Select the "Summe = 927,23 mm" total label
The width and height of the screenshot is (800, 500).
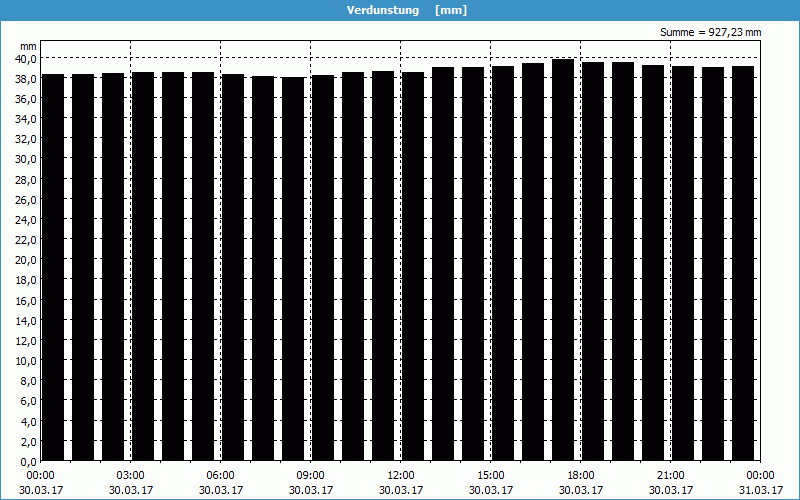click(710, 32)
